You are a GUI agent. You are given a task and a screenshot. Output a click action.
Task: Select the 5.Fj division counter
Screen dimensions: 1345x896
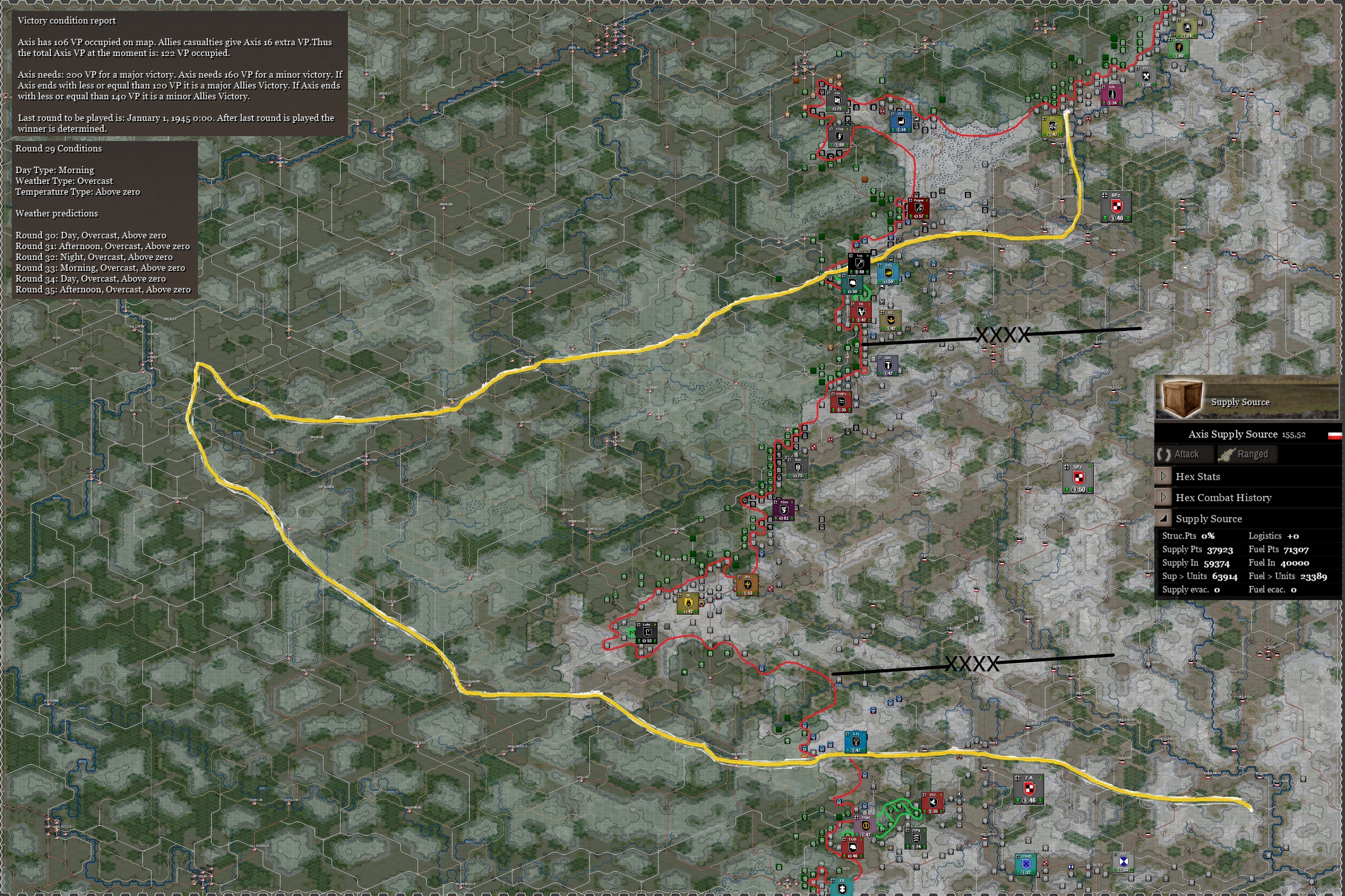[856, 742]
